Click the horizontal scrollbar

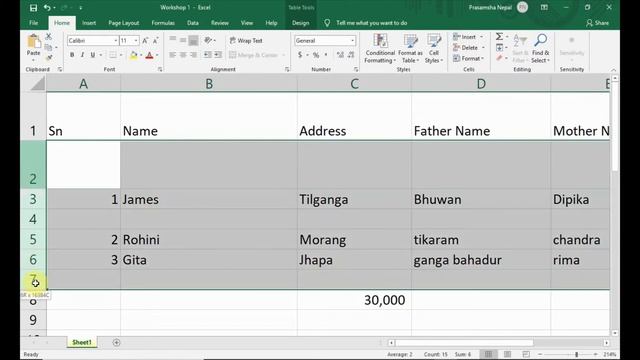[464, 343]
